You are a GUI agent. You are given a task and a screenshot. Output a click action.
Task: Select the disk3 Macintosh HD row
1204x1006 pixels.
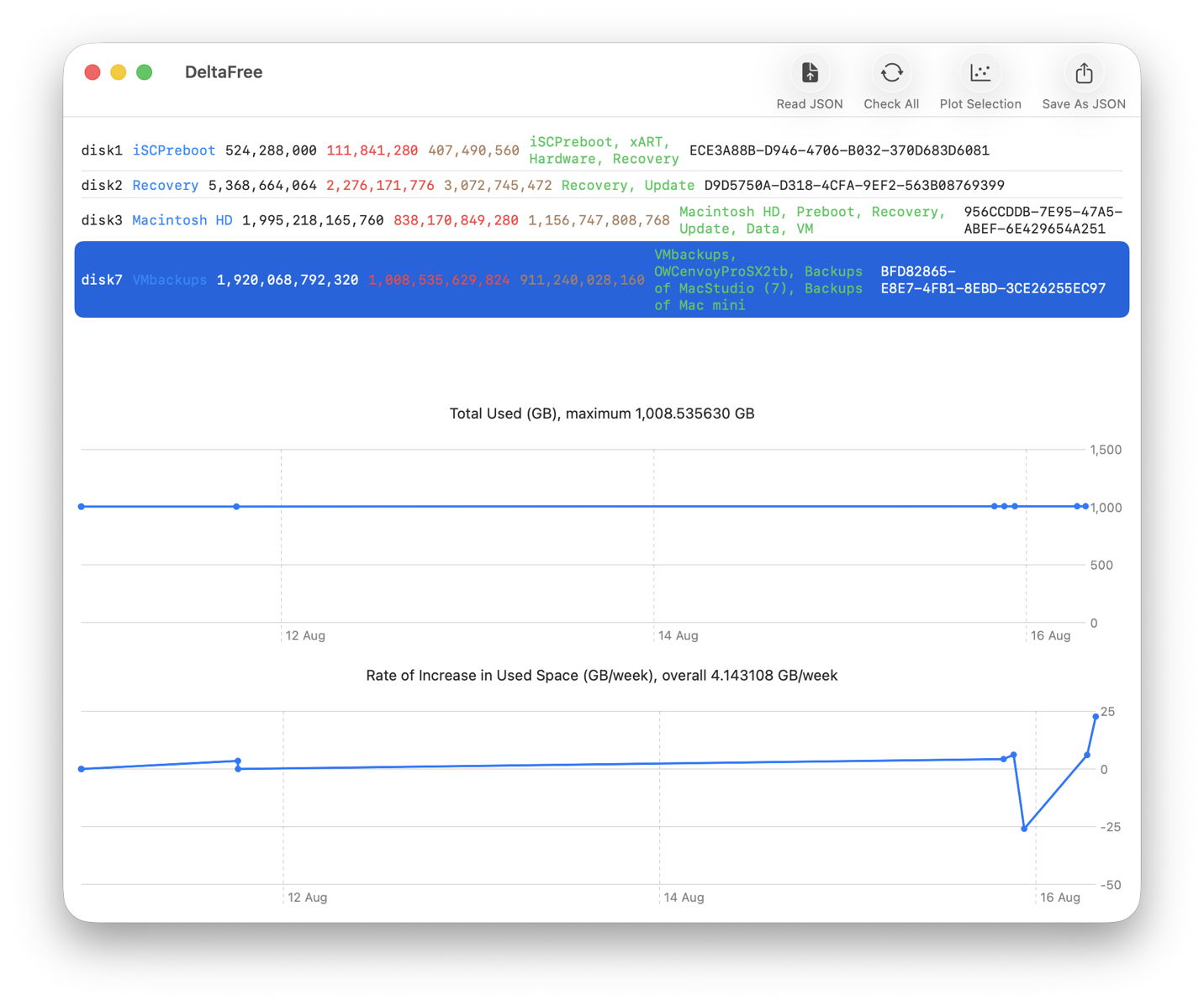pos(602,220)
